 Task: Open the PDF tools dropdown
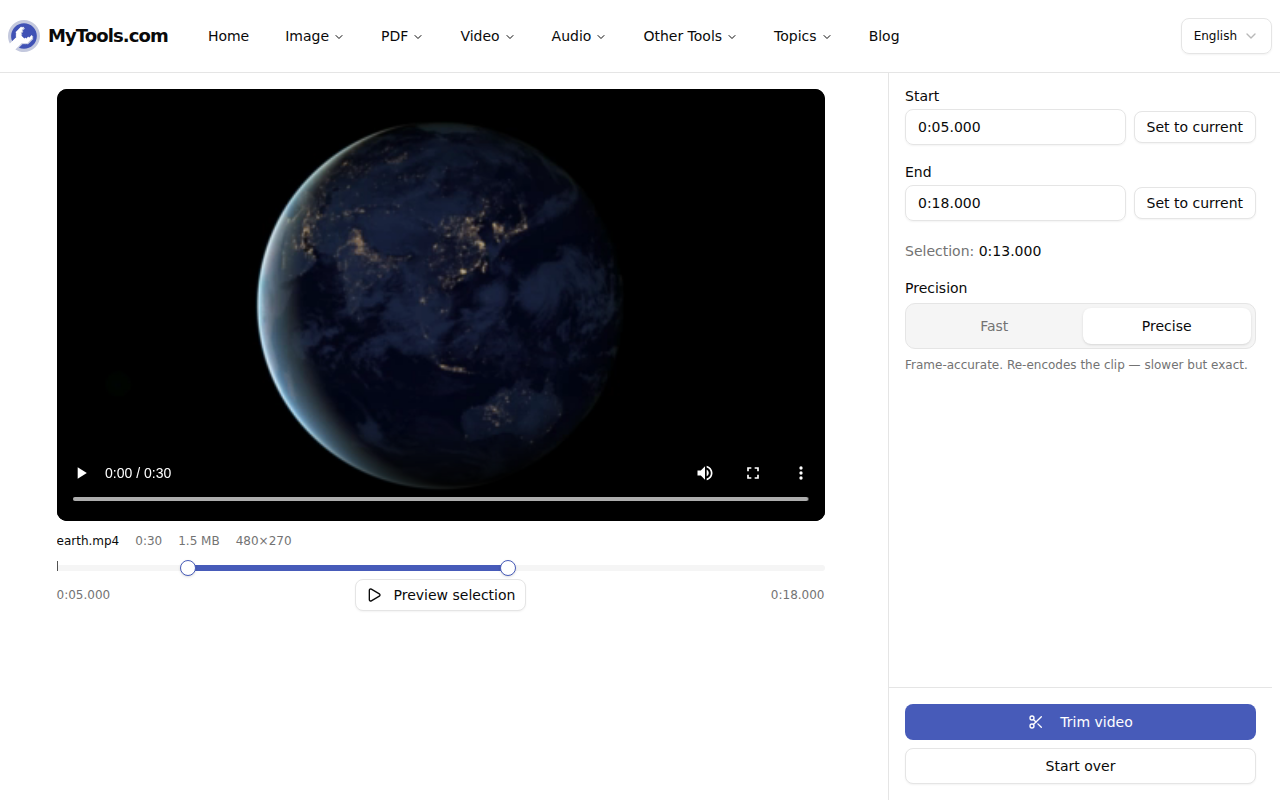(401, 36)
